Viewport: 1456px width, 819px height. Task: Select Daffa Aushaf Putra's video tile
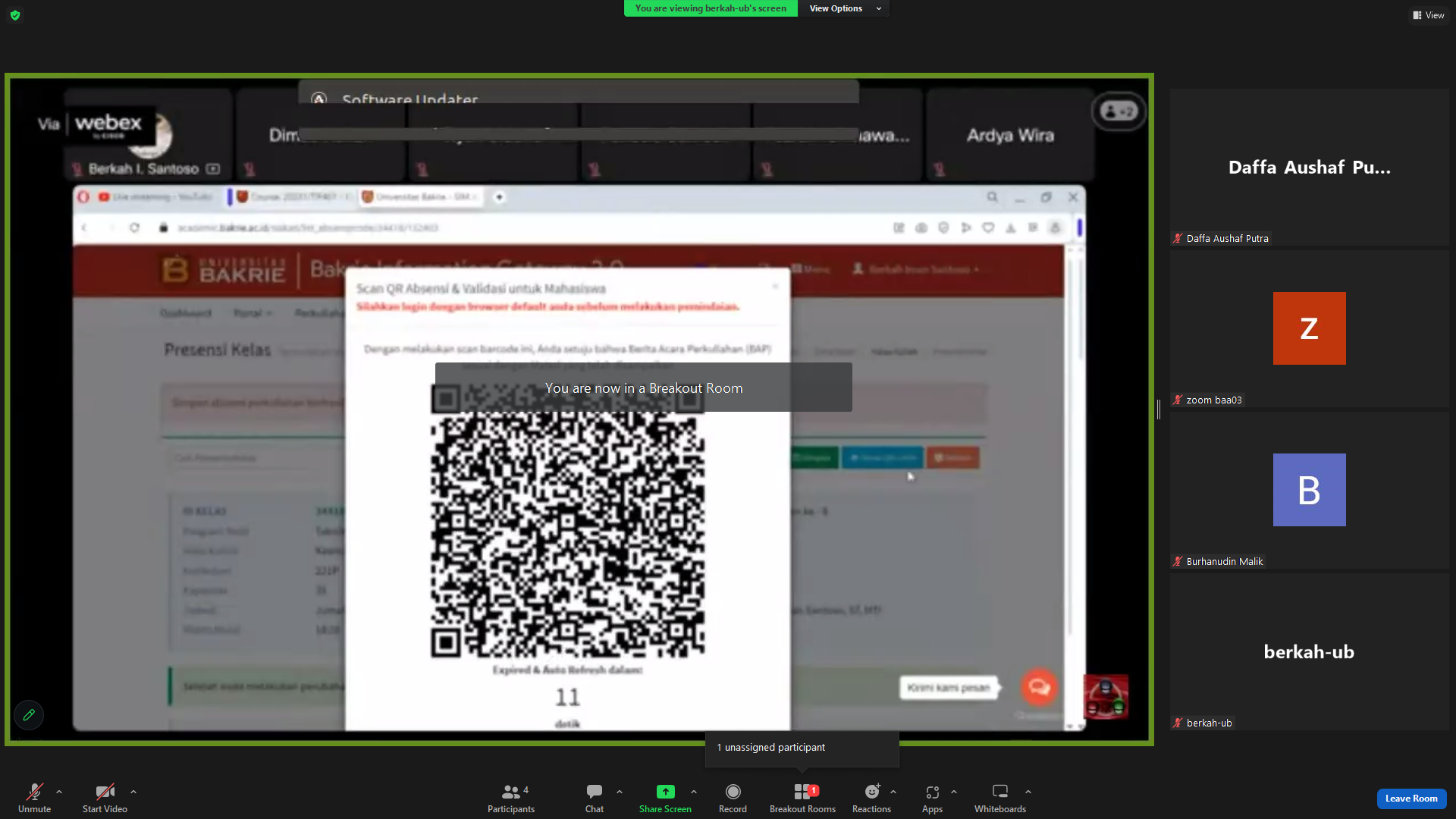1309,168
